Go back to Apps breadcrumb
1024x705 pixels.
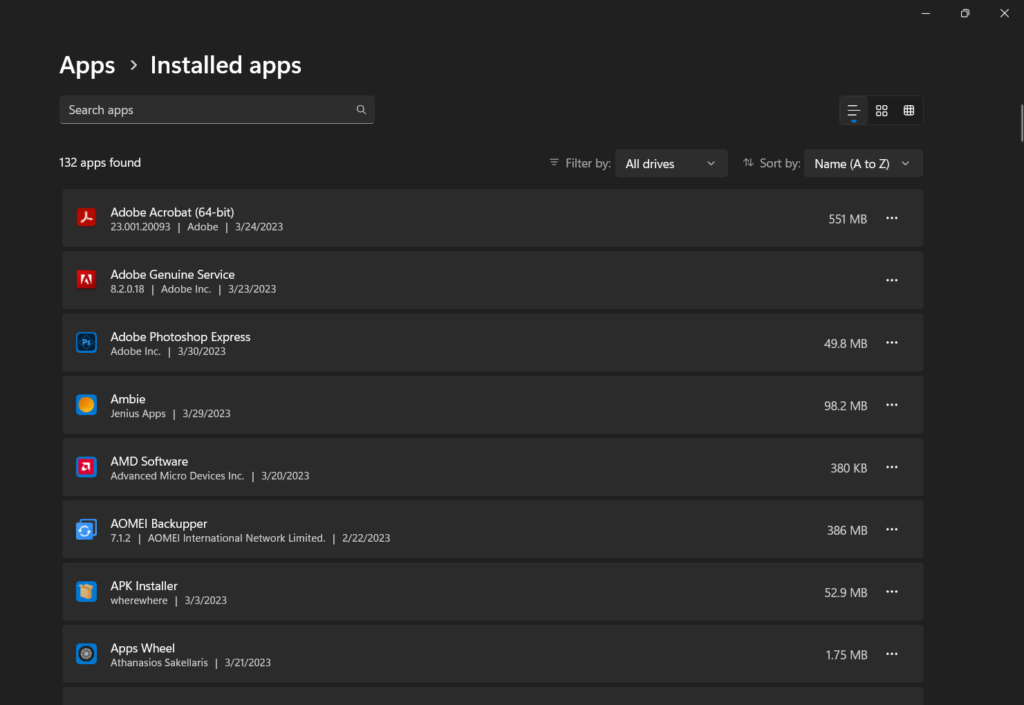tap(87, 66)
